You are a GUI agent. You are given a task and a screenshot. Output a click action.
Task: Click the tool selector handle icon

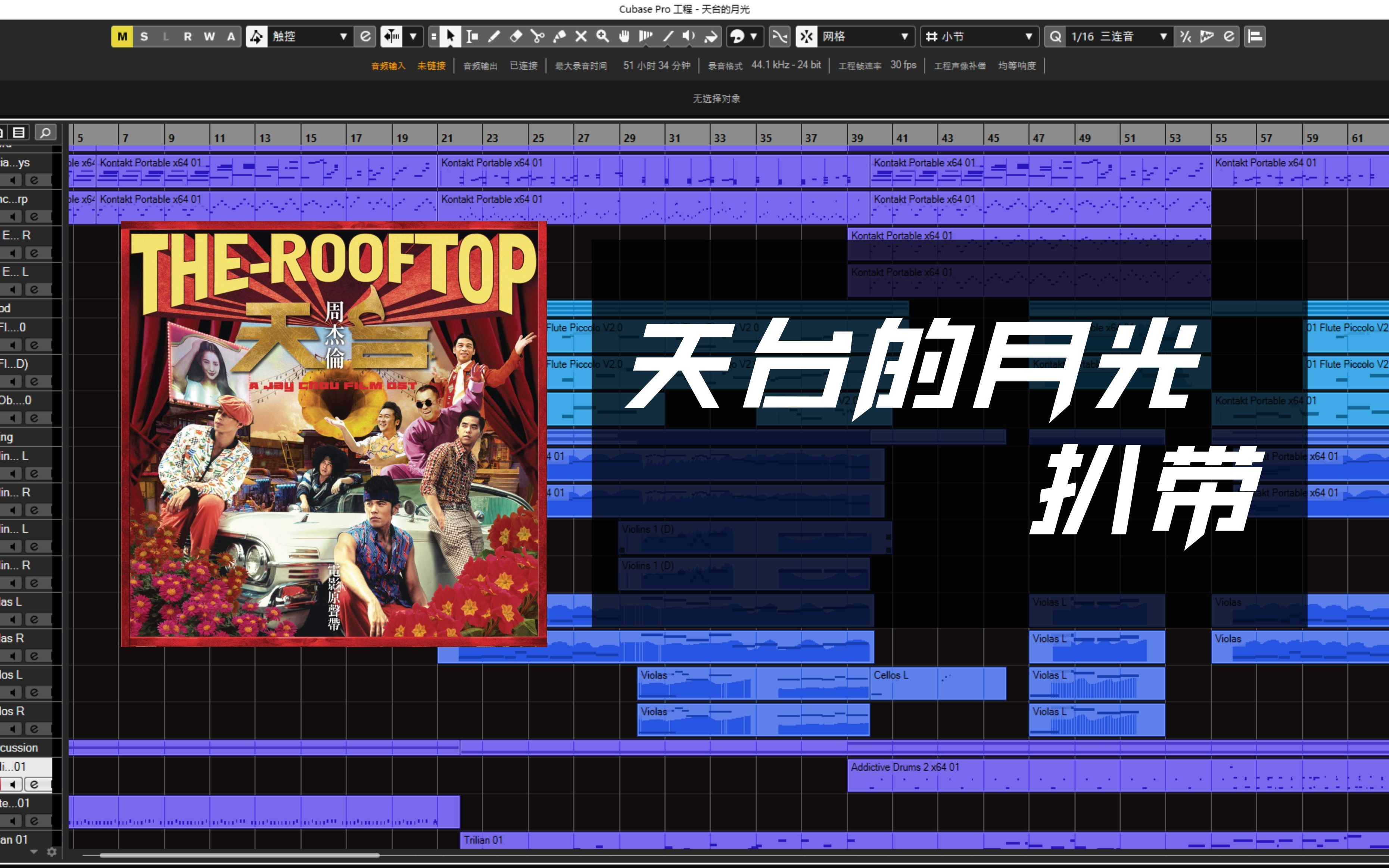click(x=434, y=36)
